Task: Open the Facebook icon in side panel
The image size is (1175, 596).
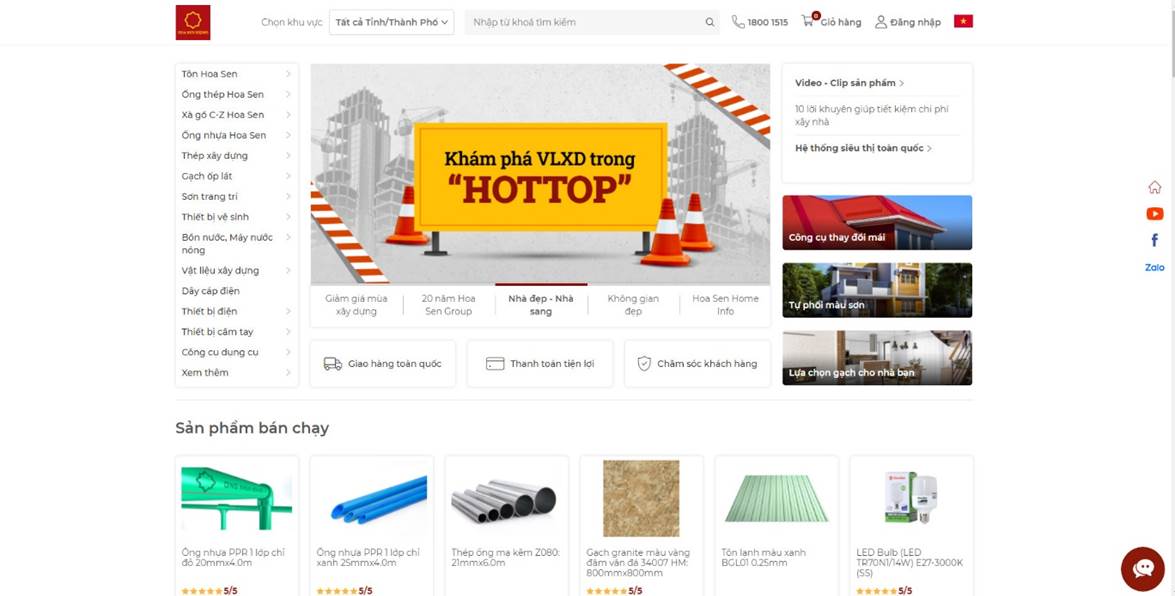Action: 1155,240
